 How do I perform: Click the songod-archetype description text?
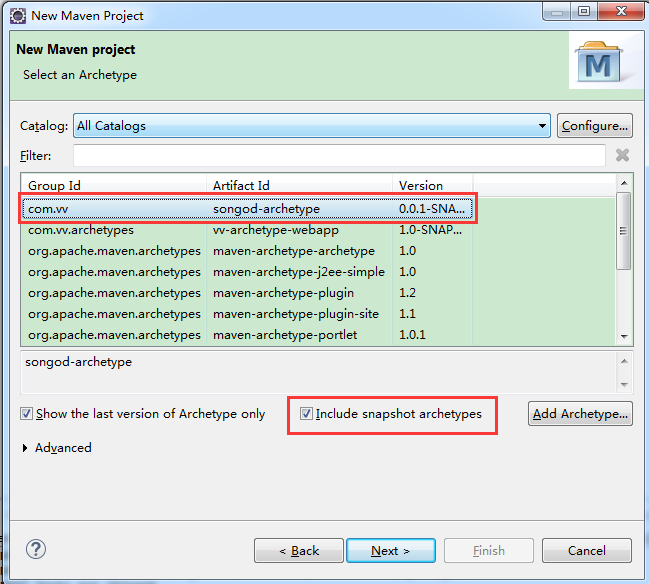pyautogui.click(x=79, y=362)
